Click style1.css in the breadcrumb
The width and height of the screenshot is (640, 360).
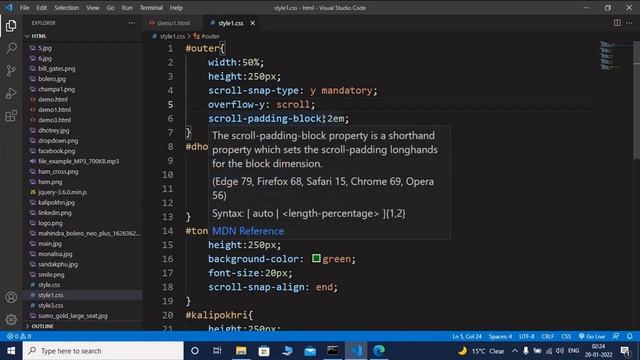click(172, 36)
